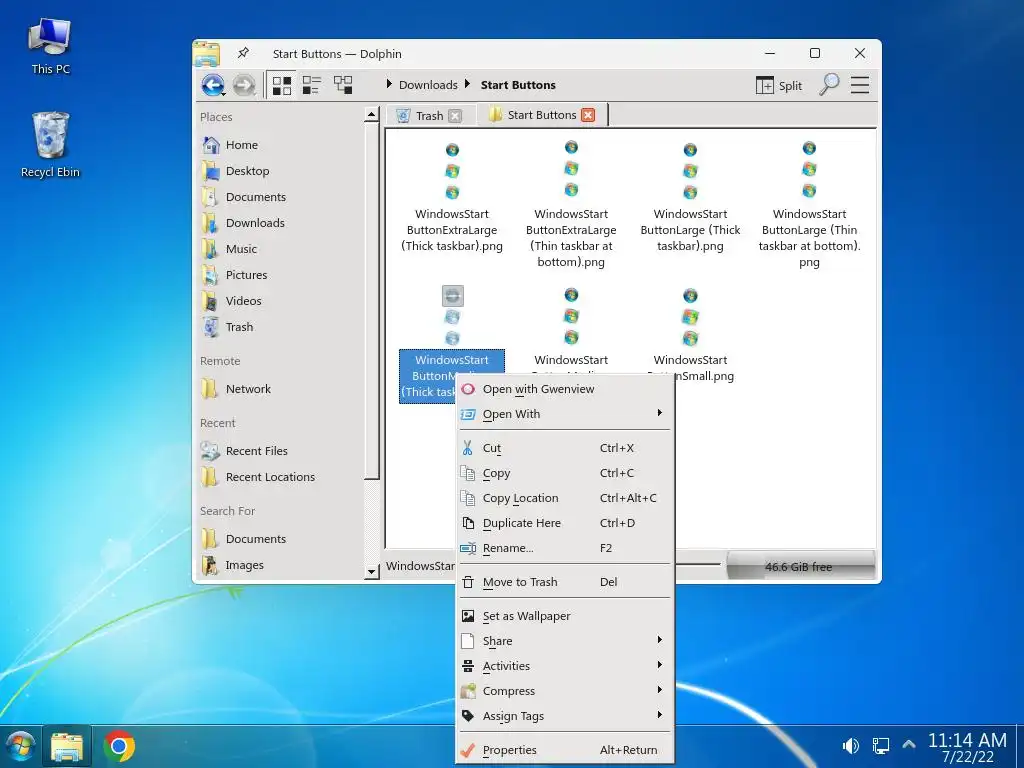Select WindowsStartButtonLarge (Thin taskbar at bottom).png

pyautogui.click(x=809, y=204)
